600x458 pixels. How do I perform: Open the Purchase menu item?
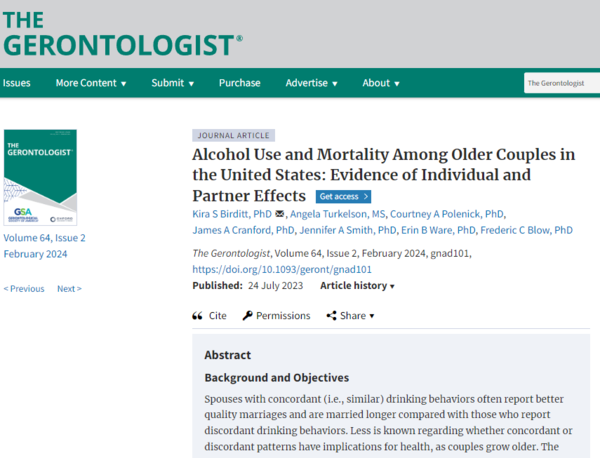(x=240, y=83)
